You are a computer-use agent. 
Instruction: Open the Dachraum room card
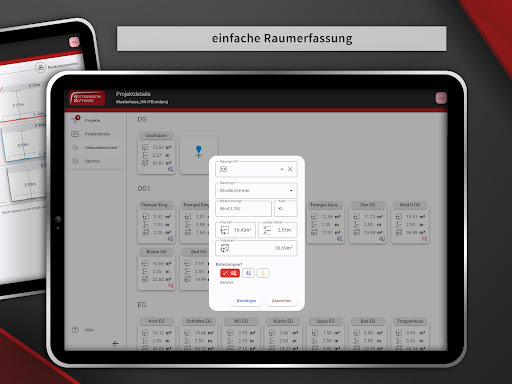(x=156, y=153)
